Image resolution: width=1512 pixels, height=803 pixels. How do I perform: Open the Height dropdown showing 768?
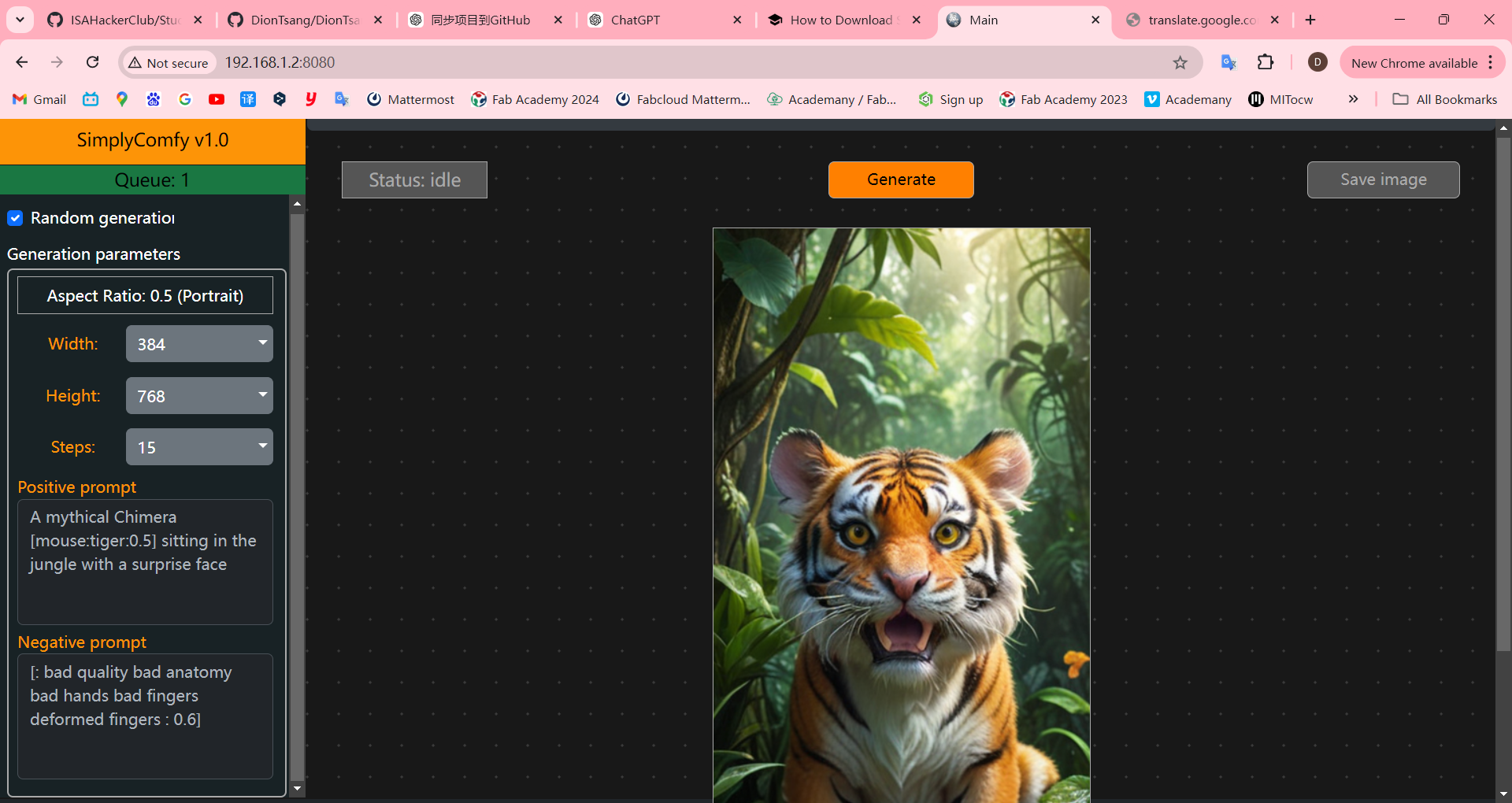pyautogui.click(x=199, y=395)
